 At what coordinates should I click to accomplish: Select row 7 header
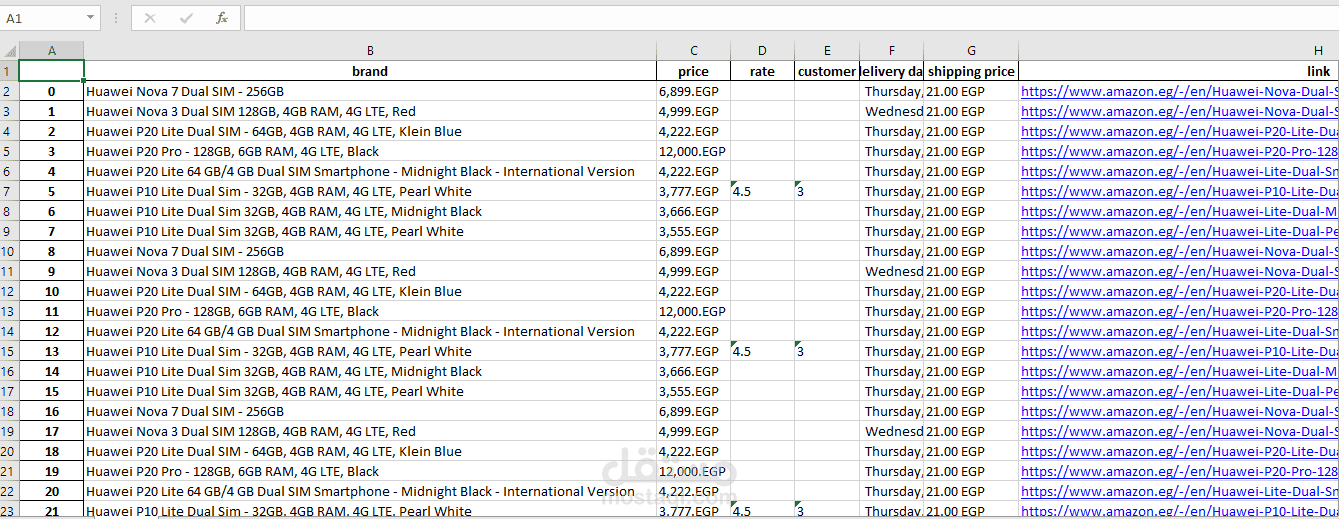pos(9,191)
